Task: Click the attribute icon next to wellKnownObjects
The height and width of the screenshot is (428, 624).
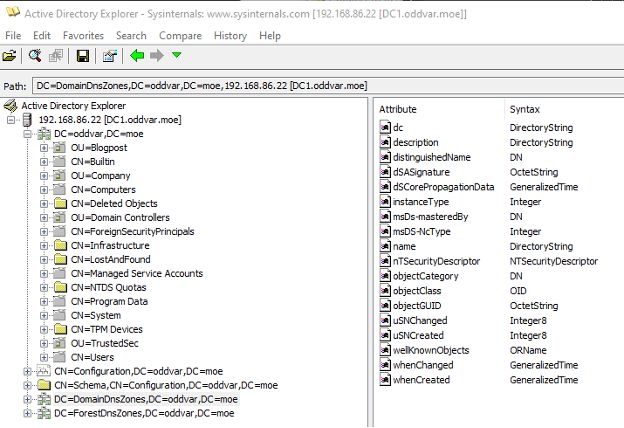Action: click(x=385, y=350)
